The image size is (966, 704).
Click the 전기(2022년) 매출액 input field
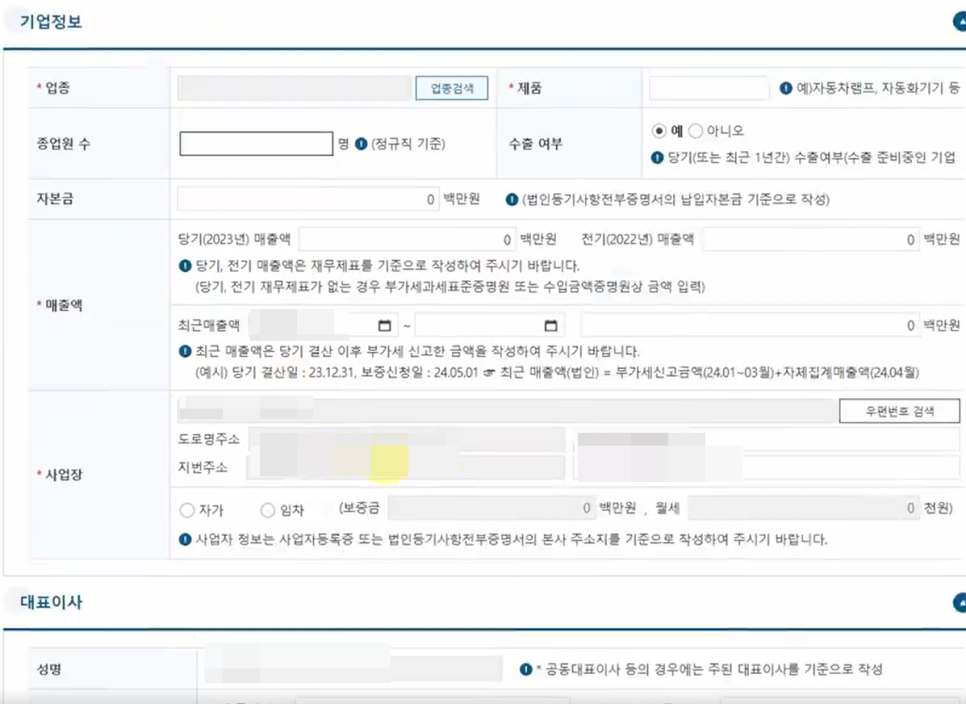810,240
